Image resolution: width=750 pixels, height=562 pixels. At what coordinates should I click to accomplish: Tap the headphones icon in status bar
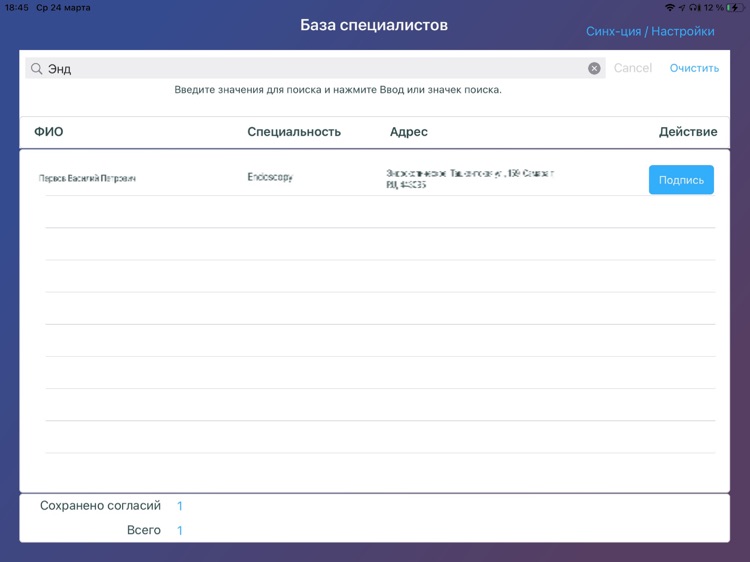[695, 8]
